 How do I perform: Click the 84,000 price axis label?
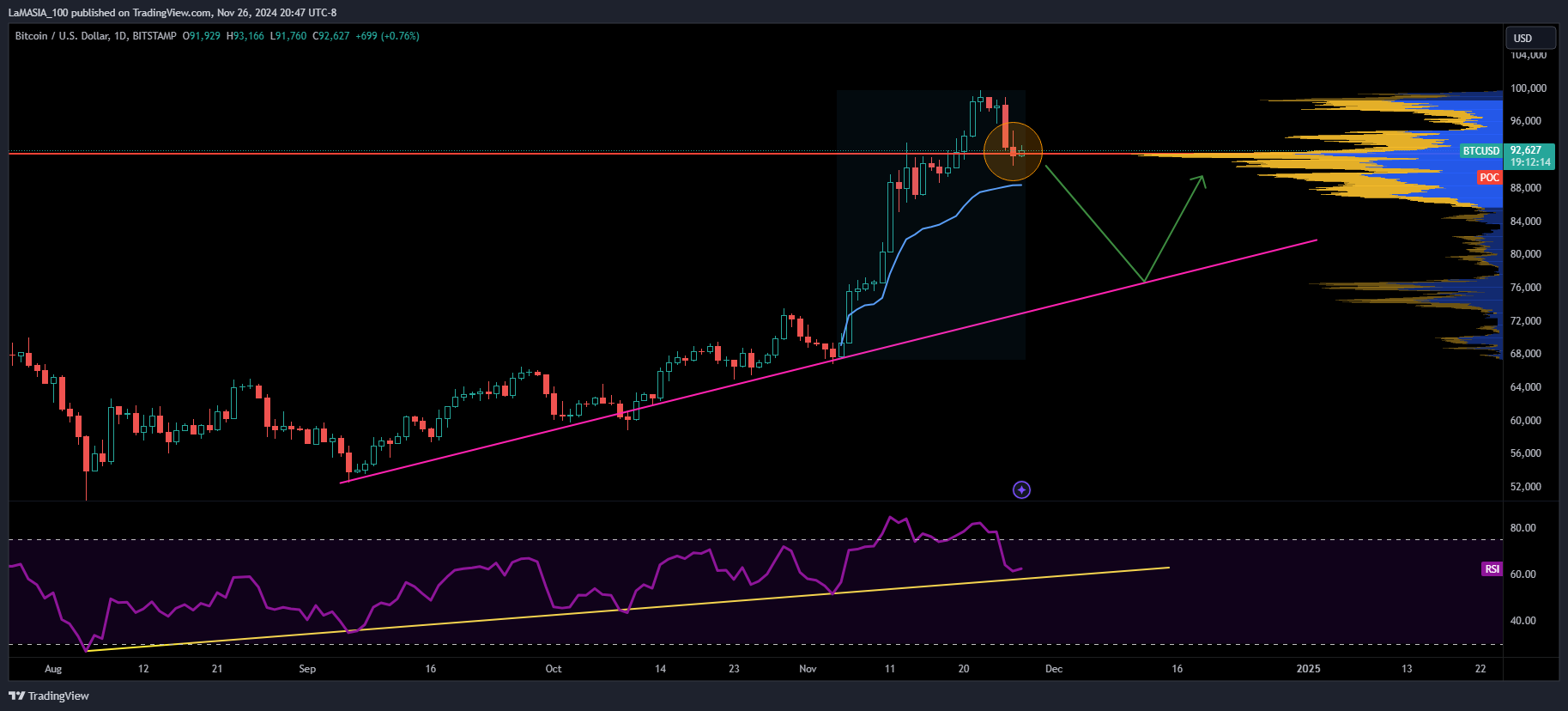(1526, 222)
